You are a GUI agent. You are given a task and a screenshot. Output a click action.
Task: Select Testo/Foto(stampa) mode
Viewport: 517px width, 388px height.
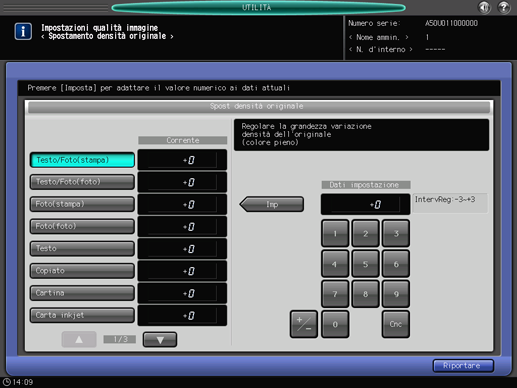(82, 160)
